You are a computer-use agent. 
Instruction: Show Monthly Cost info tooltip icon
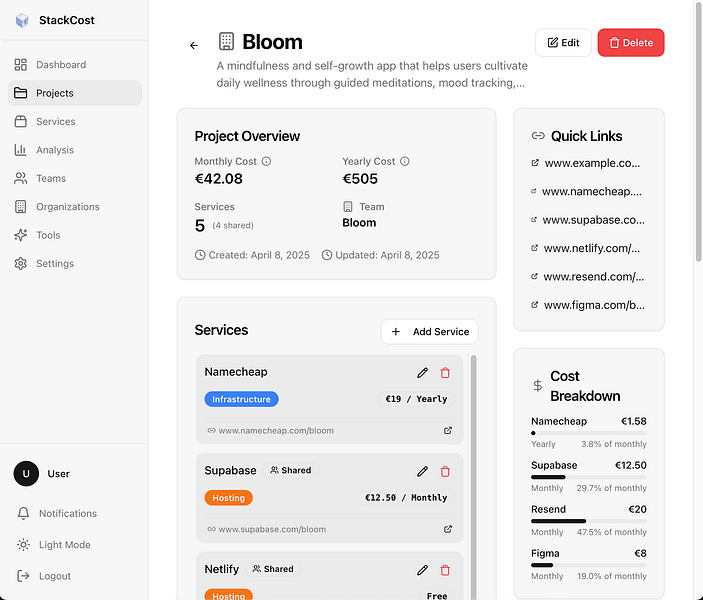(x=266, y=161)
